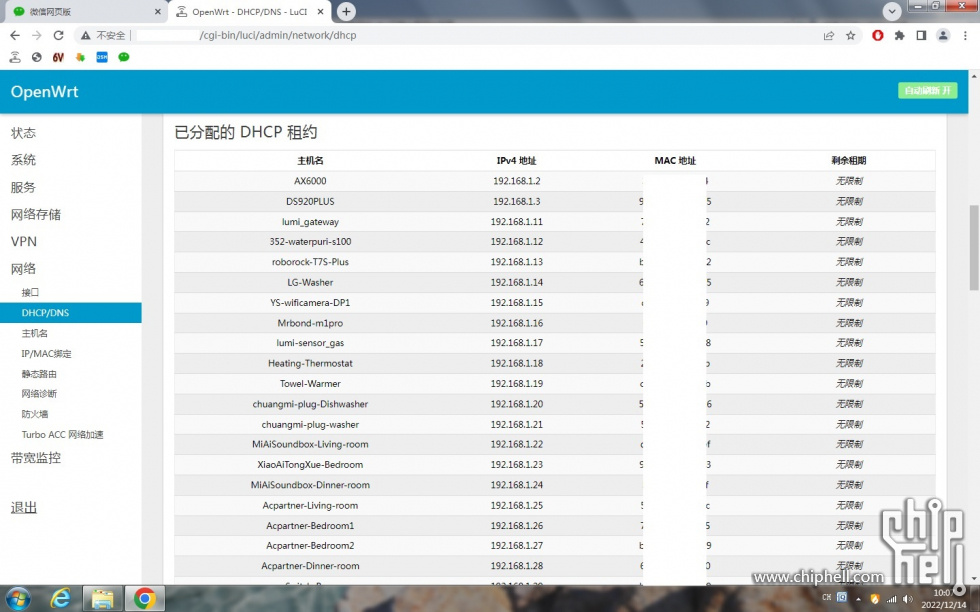Open the 静态路由 submenu page
Screen dimensions: 980x612
click(39, 374)
